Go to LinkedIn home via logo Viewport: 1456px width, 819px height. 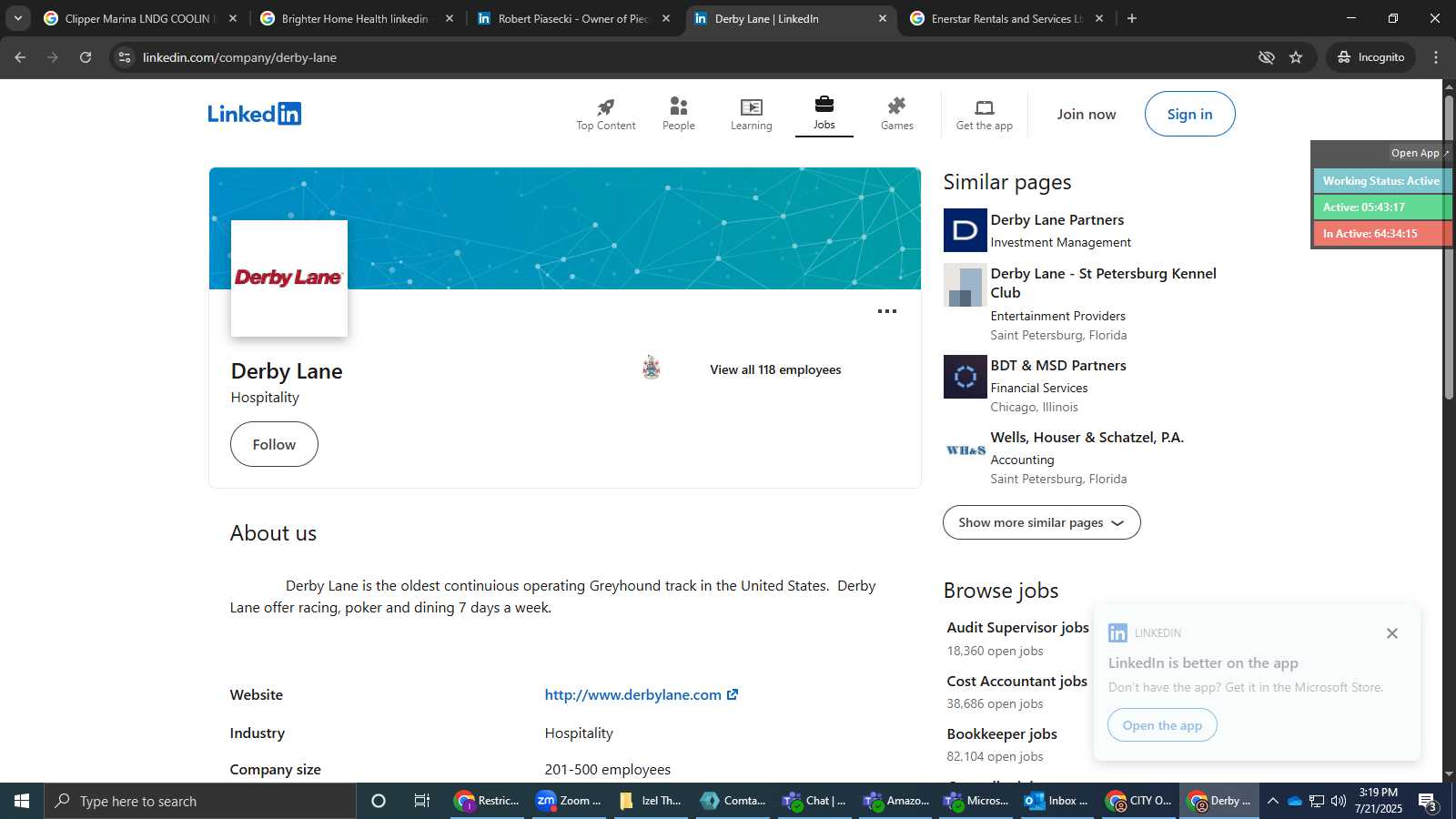click(x=254, y=114)
